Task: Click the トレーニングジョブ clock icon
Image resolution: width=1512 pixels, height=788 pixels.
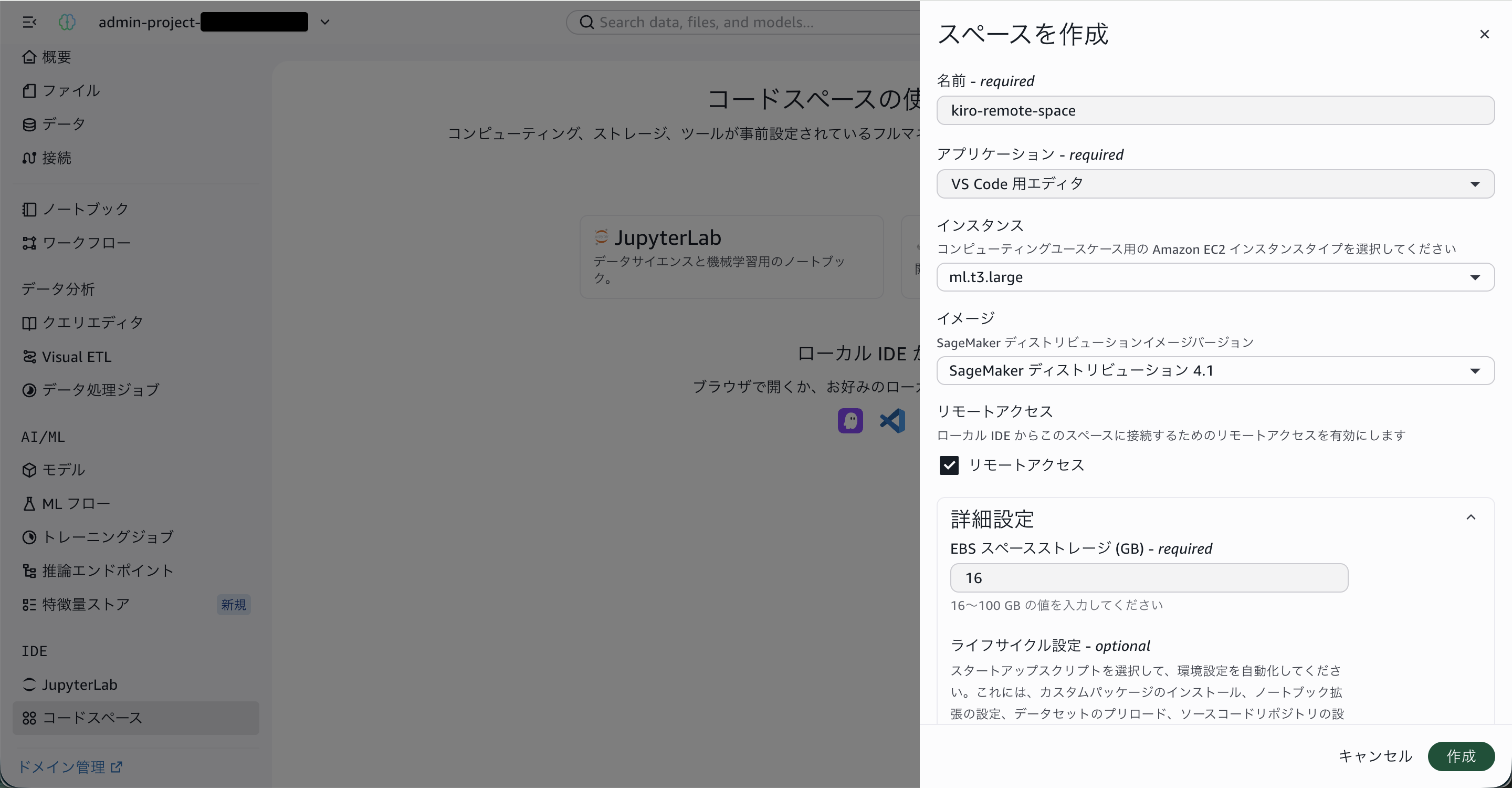Action: (29, 537)
